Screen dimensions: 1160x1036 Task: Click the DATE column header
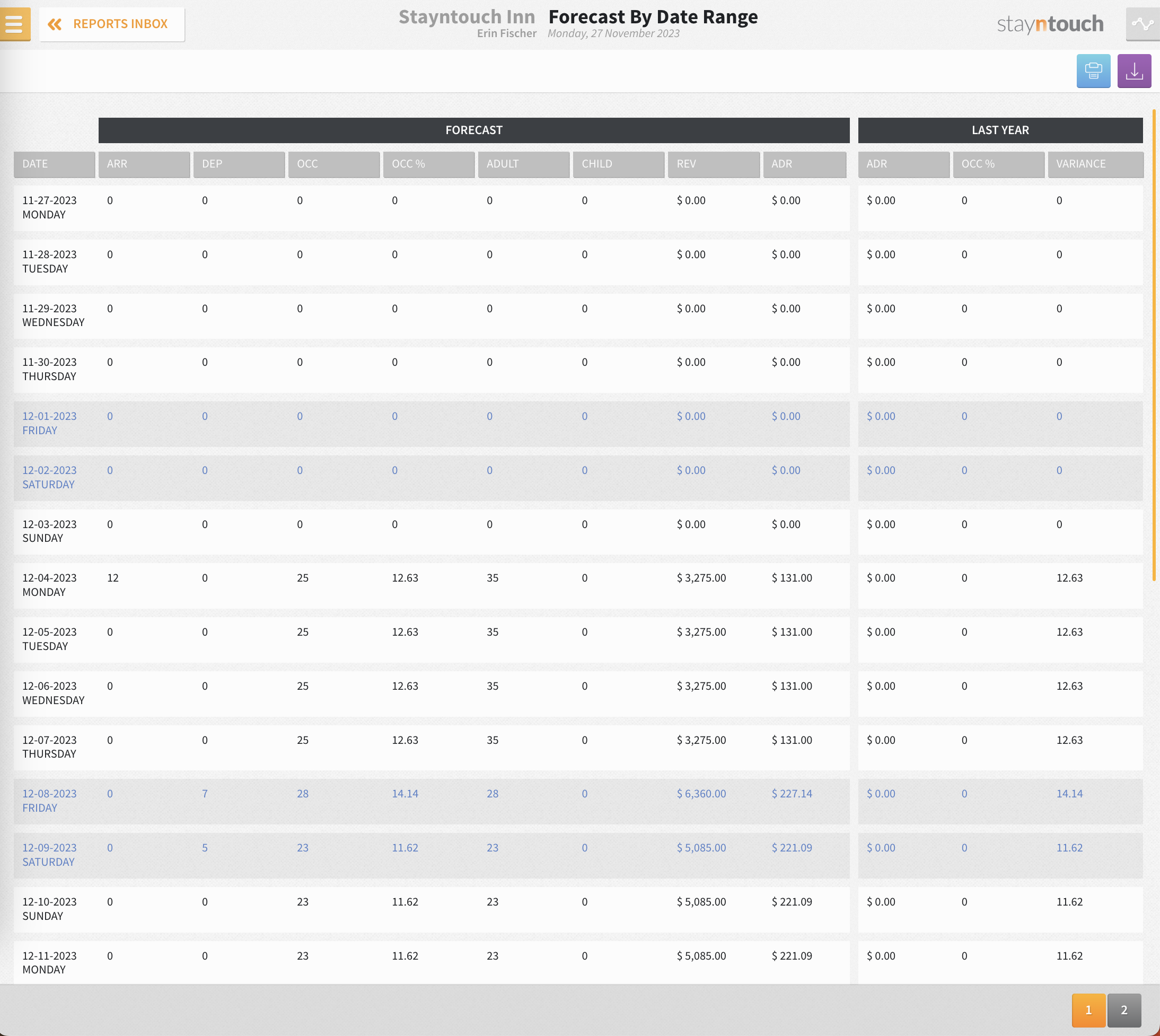(54, 164)
